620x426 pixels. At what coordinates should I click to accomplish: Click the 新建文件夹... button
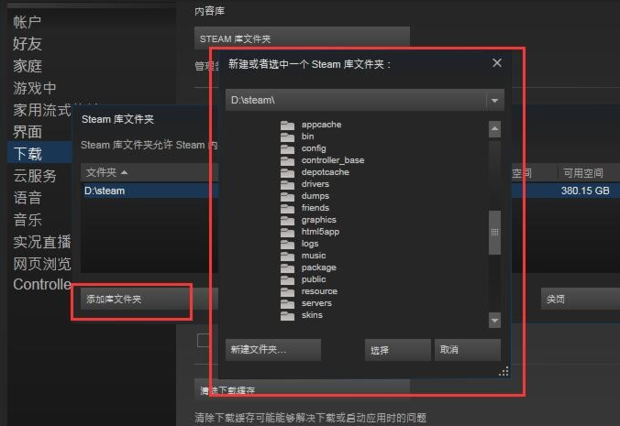pyautogui.click(x=273, y=350)
